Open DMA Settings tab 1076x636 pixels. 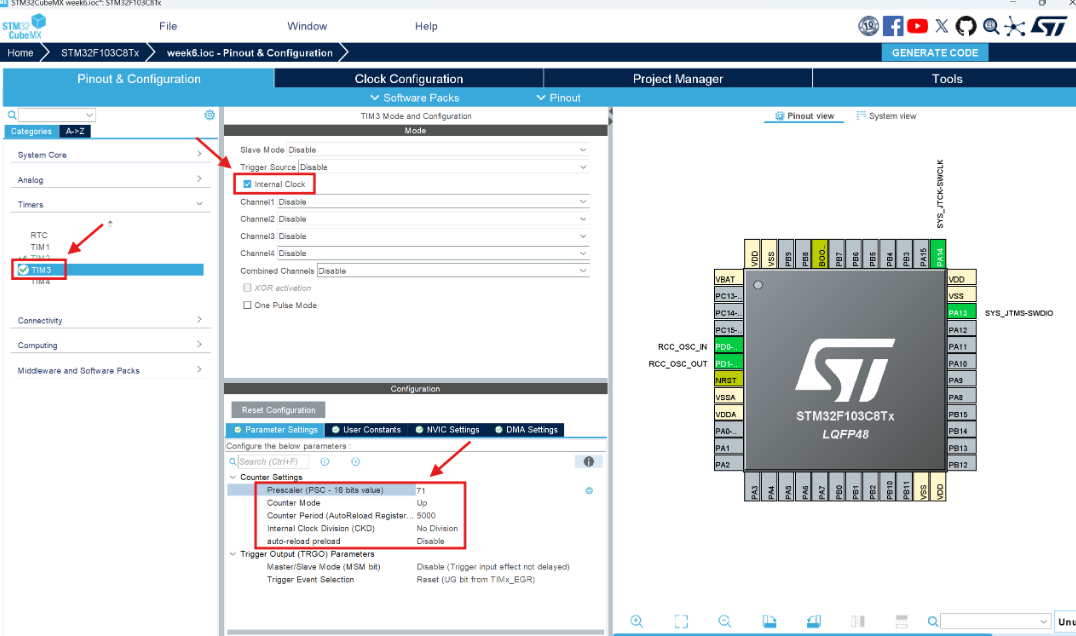pos(526,429)
